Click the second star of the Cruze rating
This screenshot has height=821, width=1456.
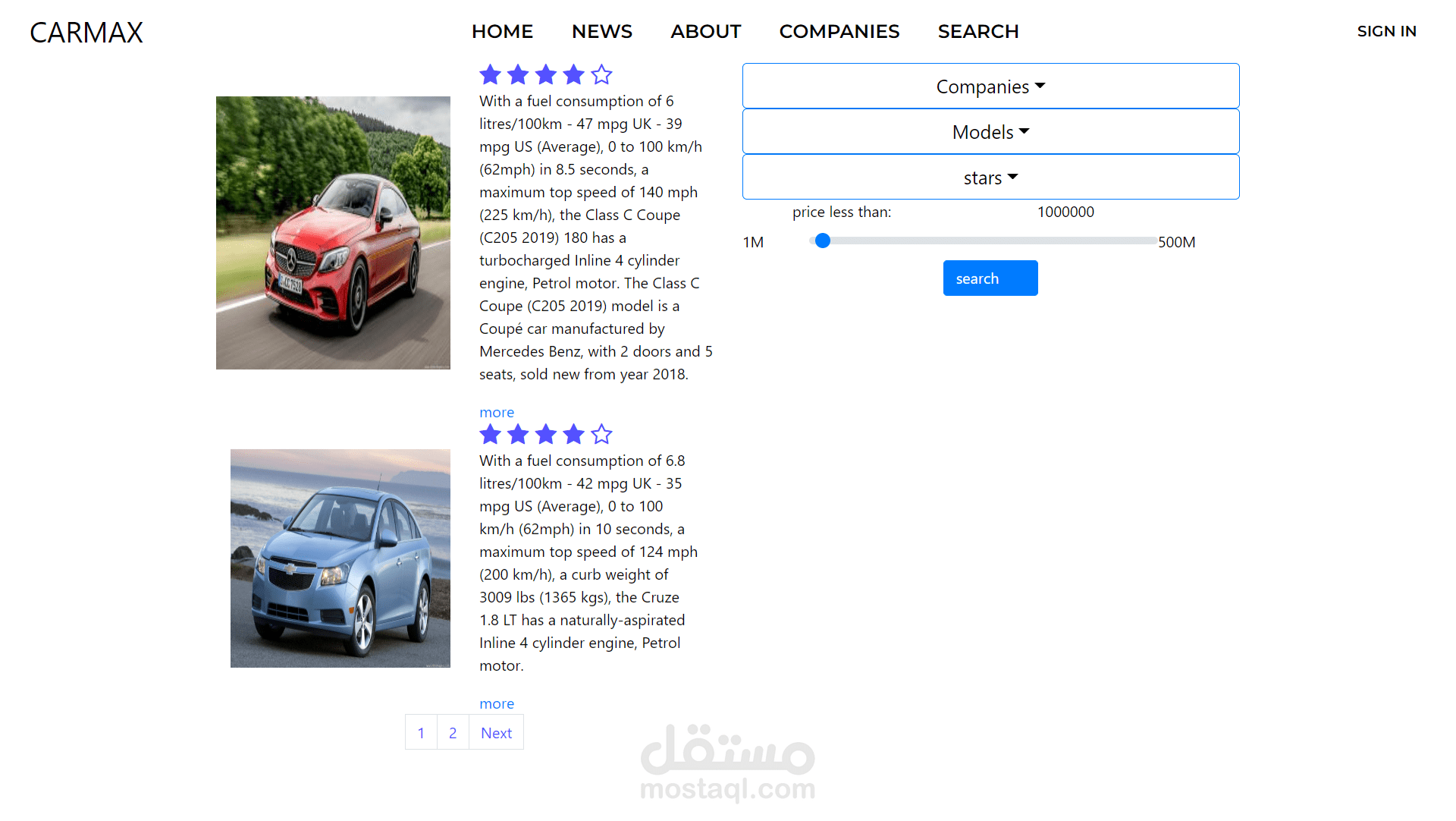518,434
